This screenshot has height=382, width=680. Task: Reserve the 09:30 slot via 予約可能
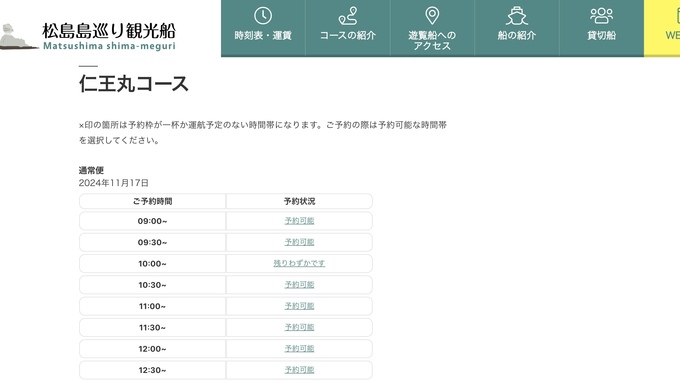point(299,242)
